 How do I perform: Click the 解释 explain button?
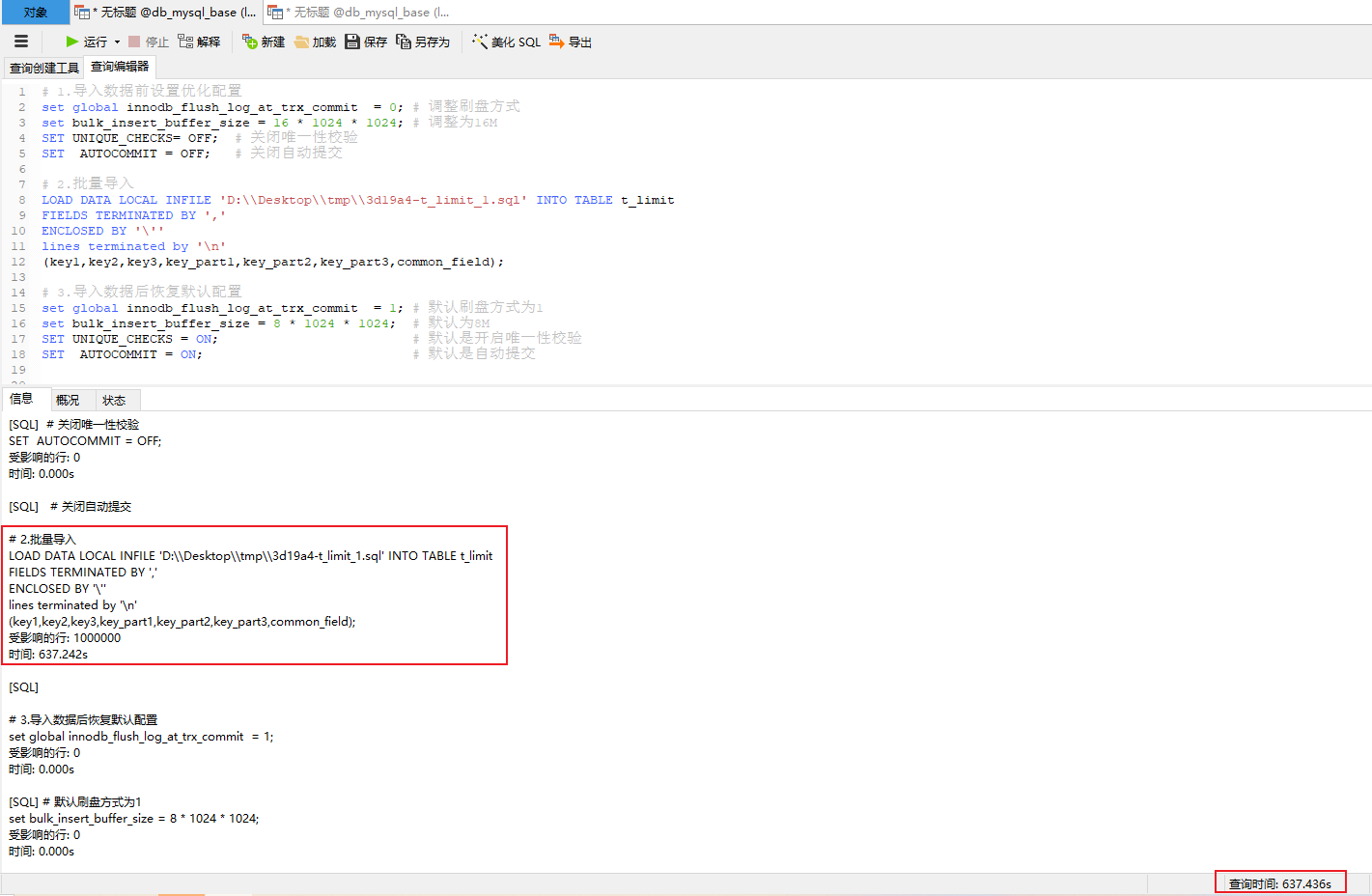(x=200, y=42)
